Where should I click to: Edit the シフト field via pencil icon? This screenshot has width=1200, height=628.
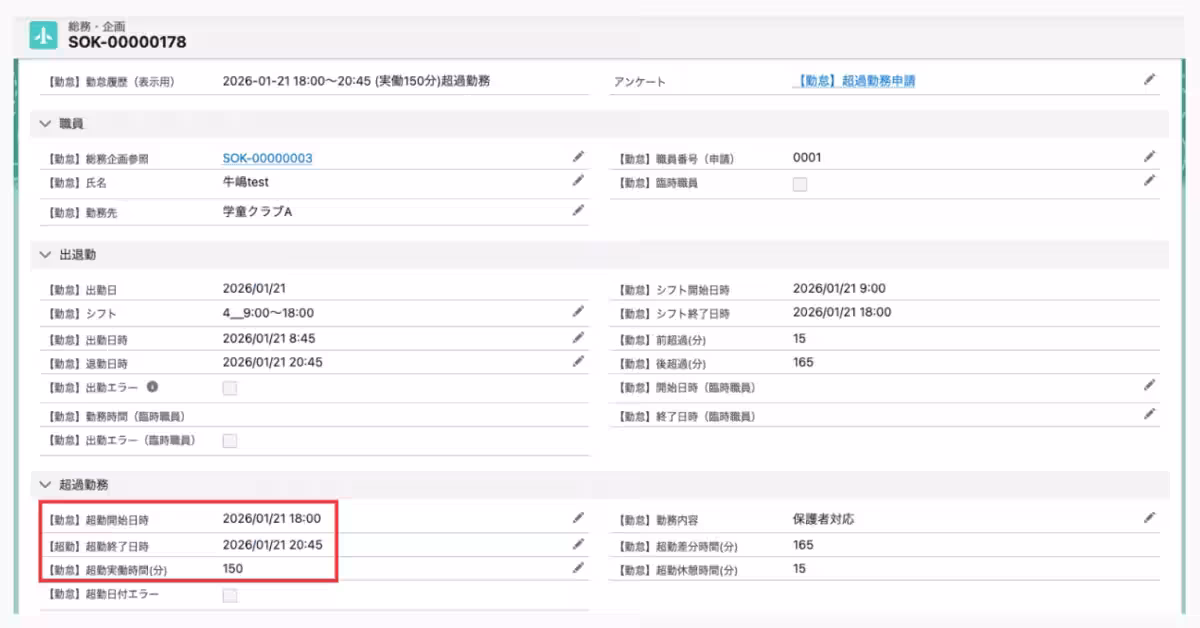[x=578, y=312]
